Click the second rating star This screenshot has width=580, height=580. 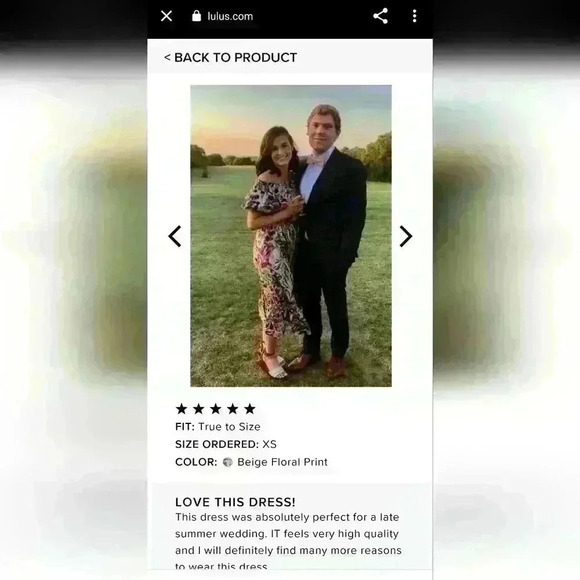click(x=199, y=409)
